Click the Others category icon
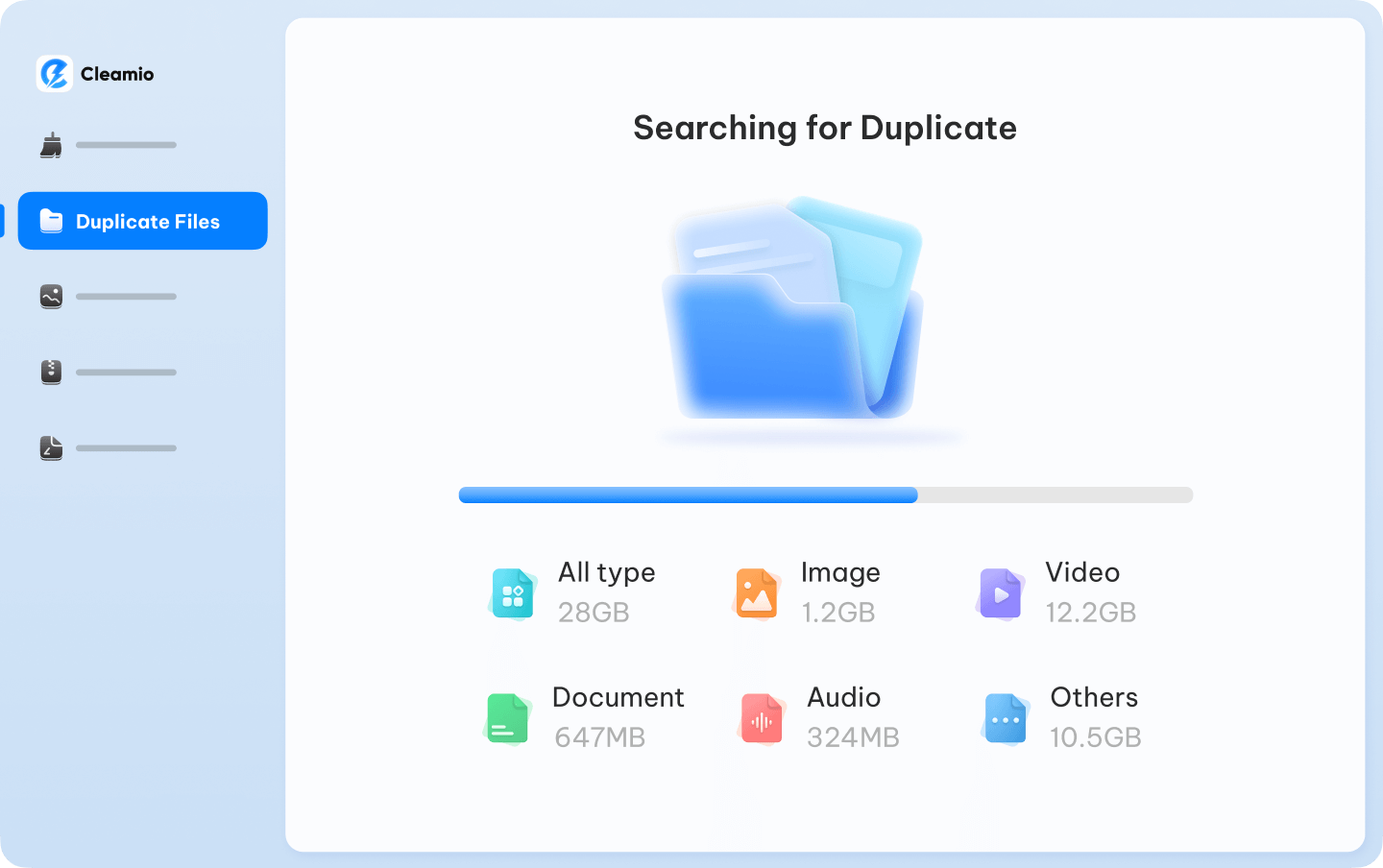 tap(1005, 718)
